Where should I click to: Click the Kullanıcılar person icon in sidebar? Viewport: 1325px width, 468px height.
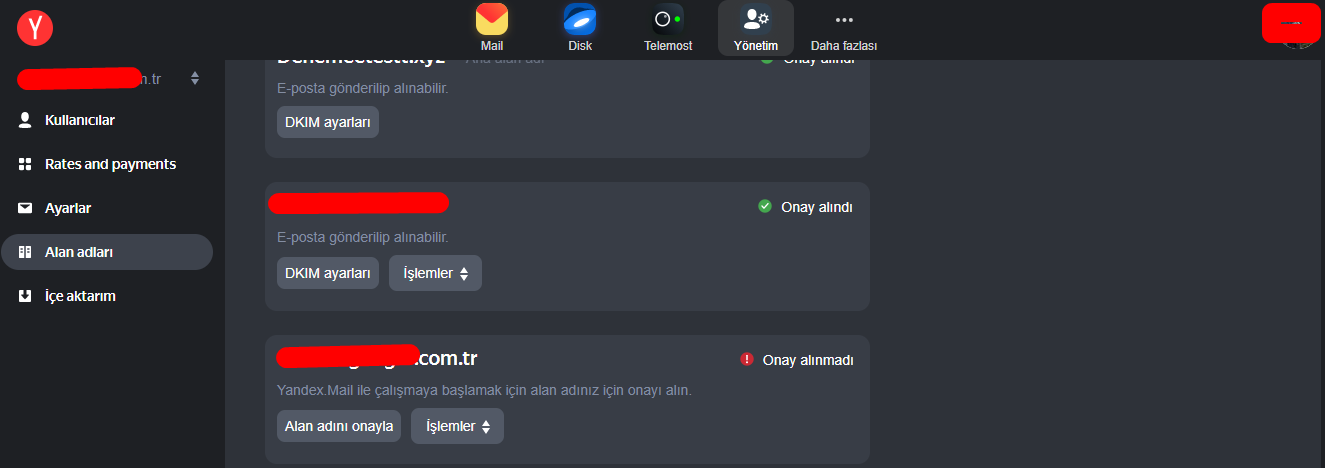[25, 120]
